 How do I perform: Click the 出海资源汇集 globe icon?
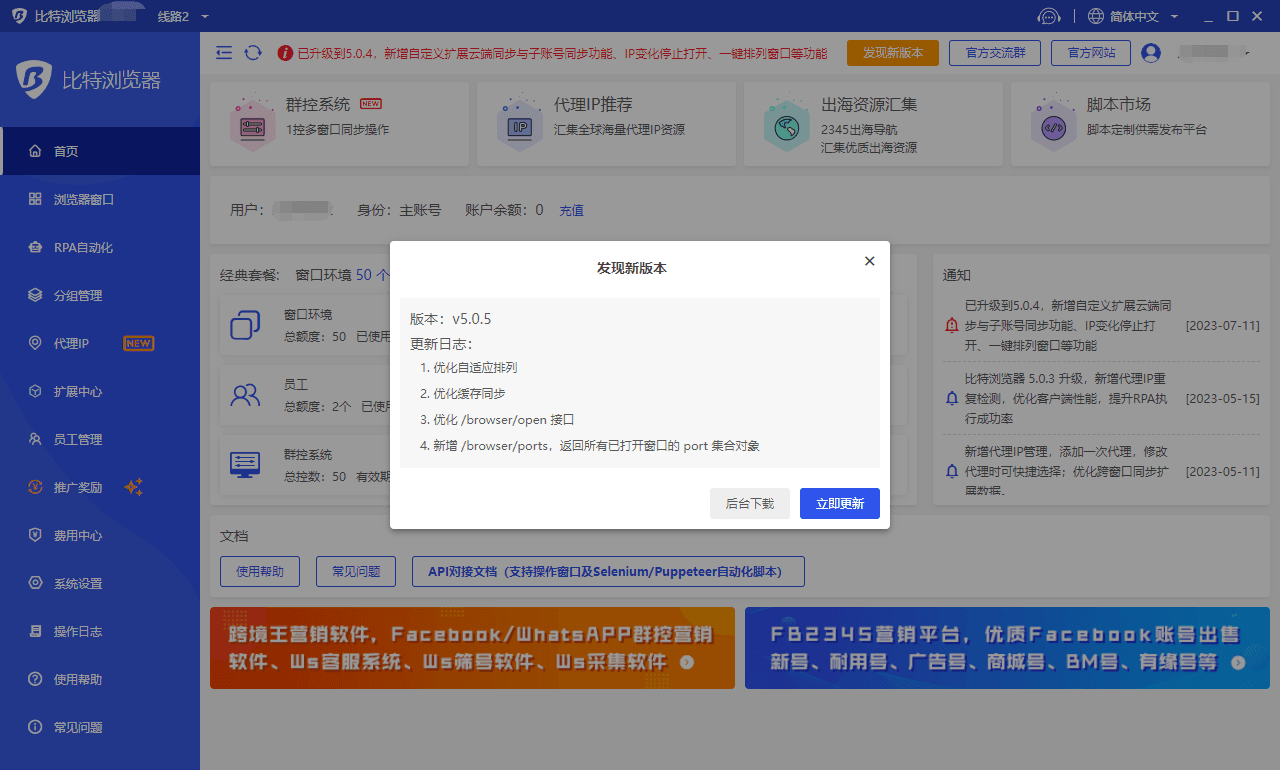point(786,125)
